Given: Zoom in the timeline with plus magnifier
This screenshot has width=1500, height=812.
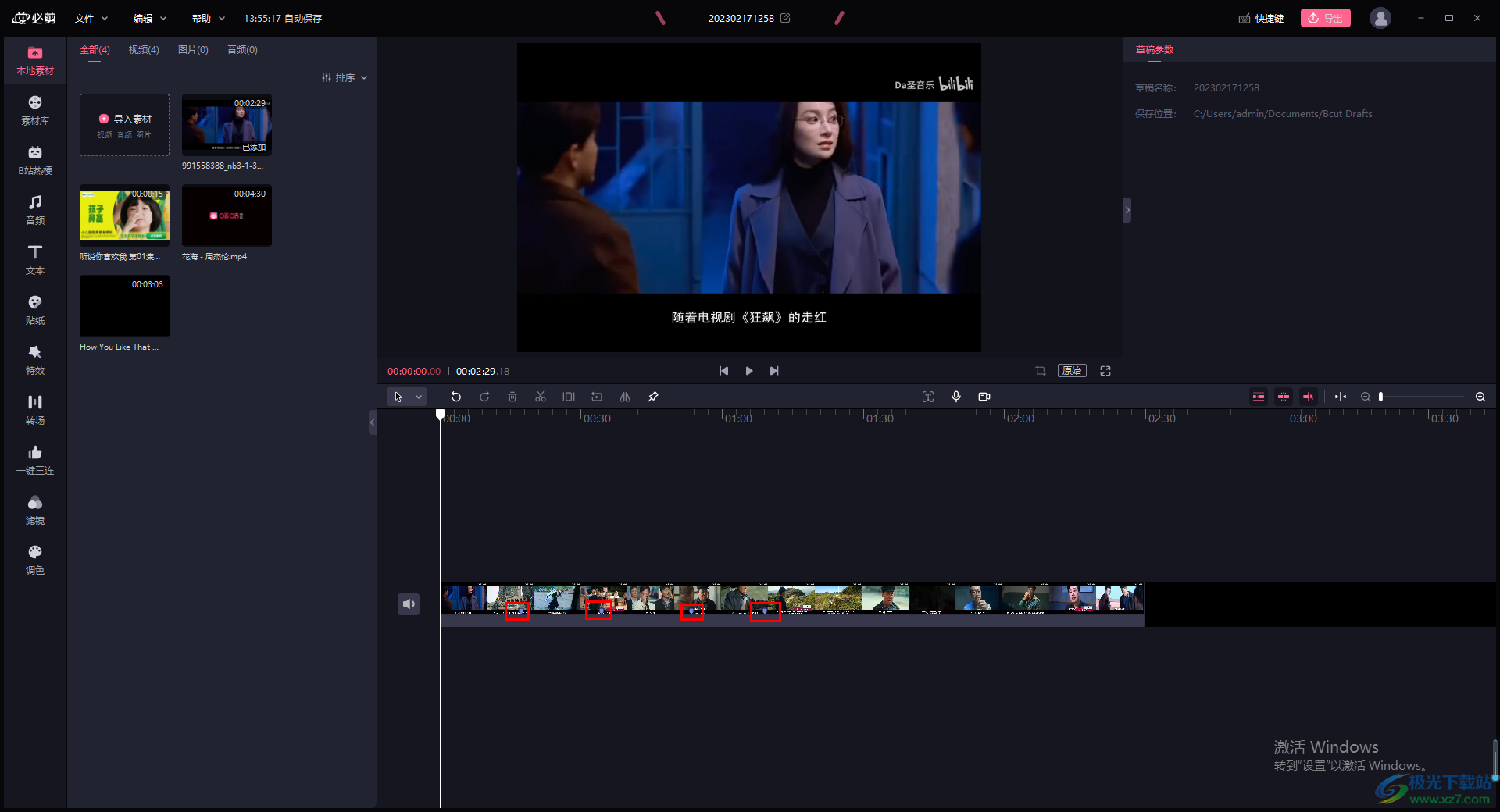Looking at the screenshot, I should click(x=1480, y=397).
